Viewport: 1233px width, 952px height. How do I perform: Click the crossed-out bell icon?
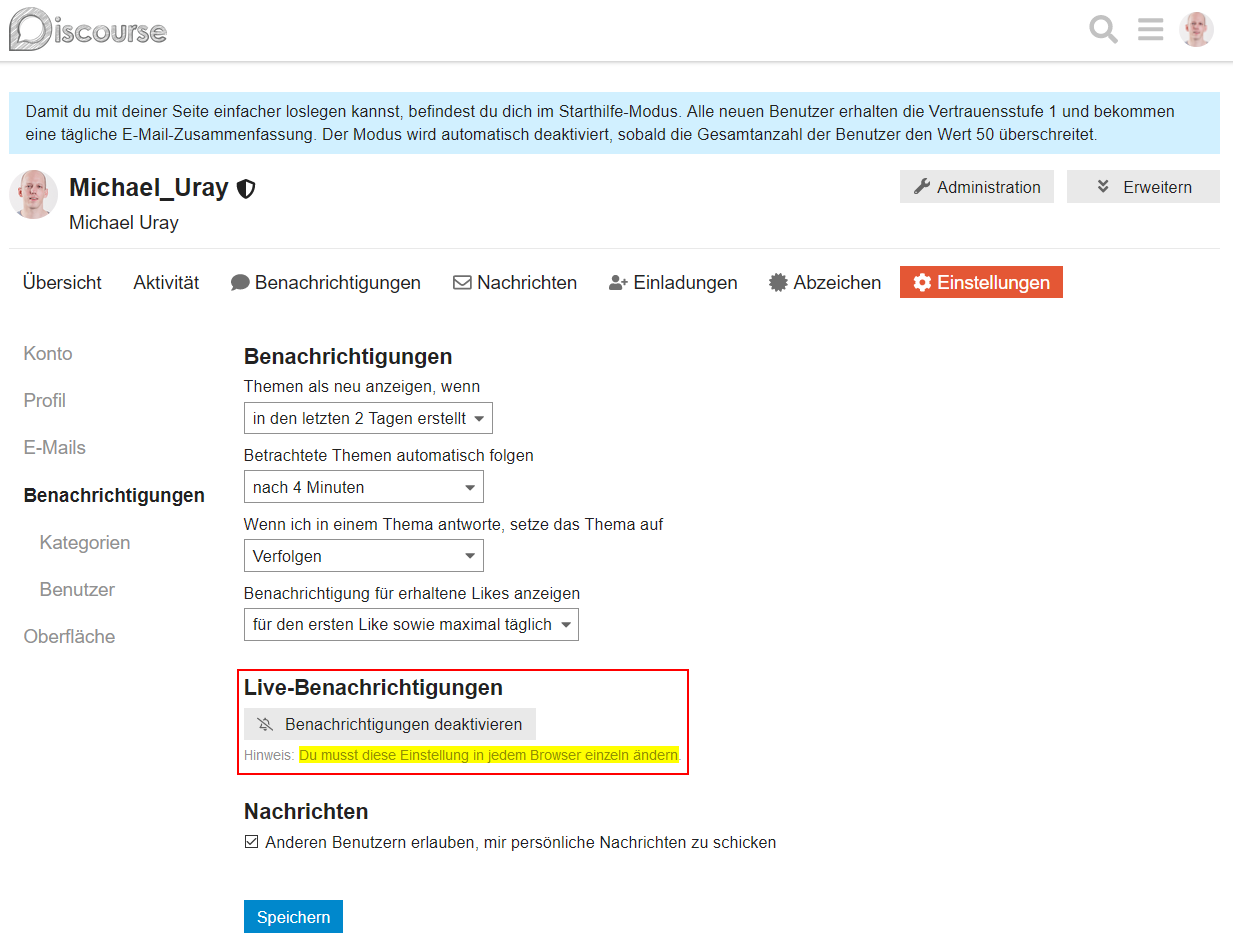click(265, 724)
